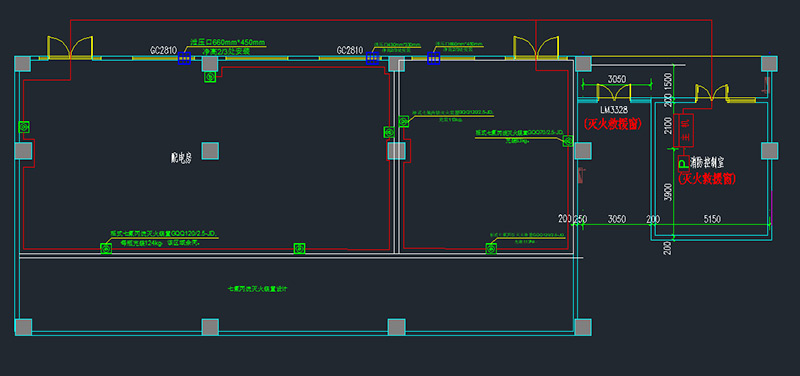Click the 七氟丙烷灭火装置设计 green text
The width and height of the screenshot is (800, 376).
tap(258, 289)
